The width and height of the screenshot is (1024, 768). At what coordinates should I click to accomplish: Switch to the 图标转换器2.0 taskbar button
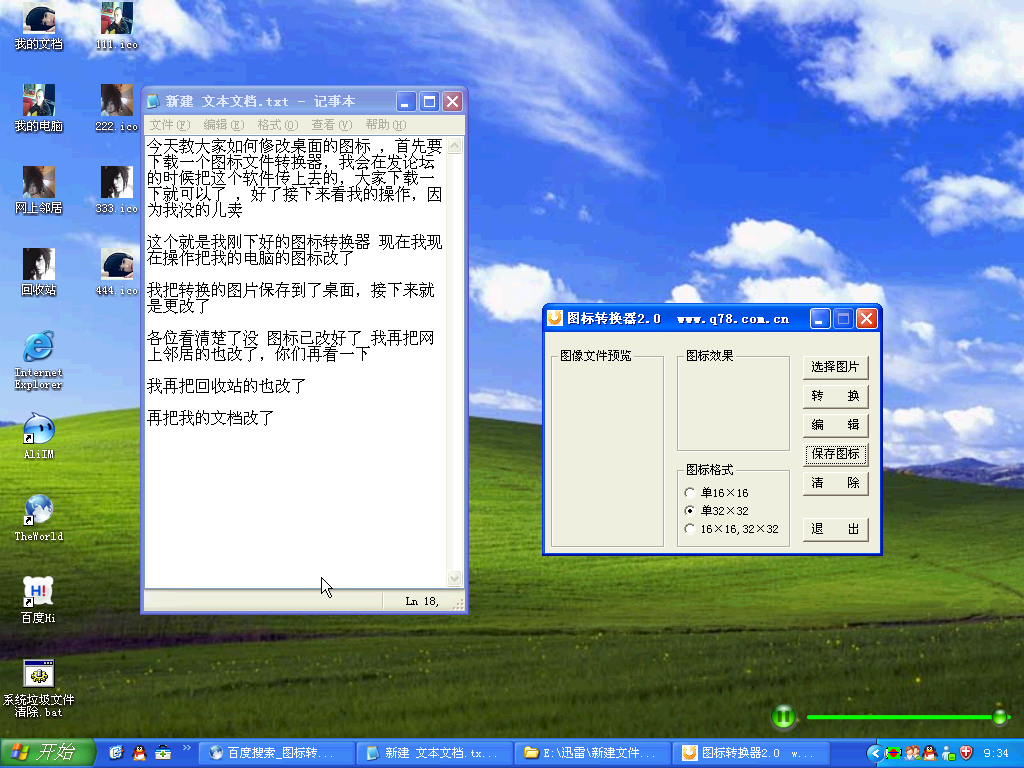pyautogui.click(x=752, y=753)
